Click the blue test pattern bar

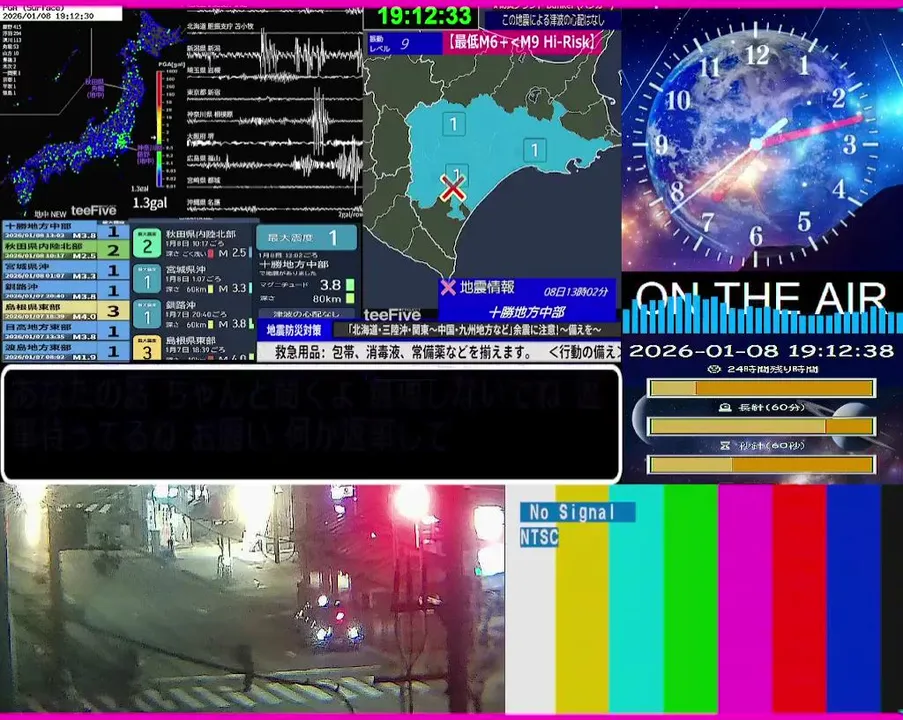point(853,599)
